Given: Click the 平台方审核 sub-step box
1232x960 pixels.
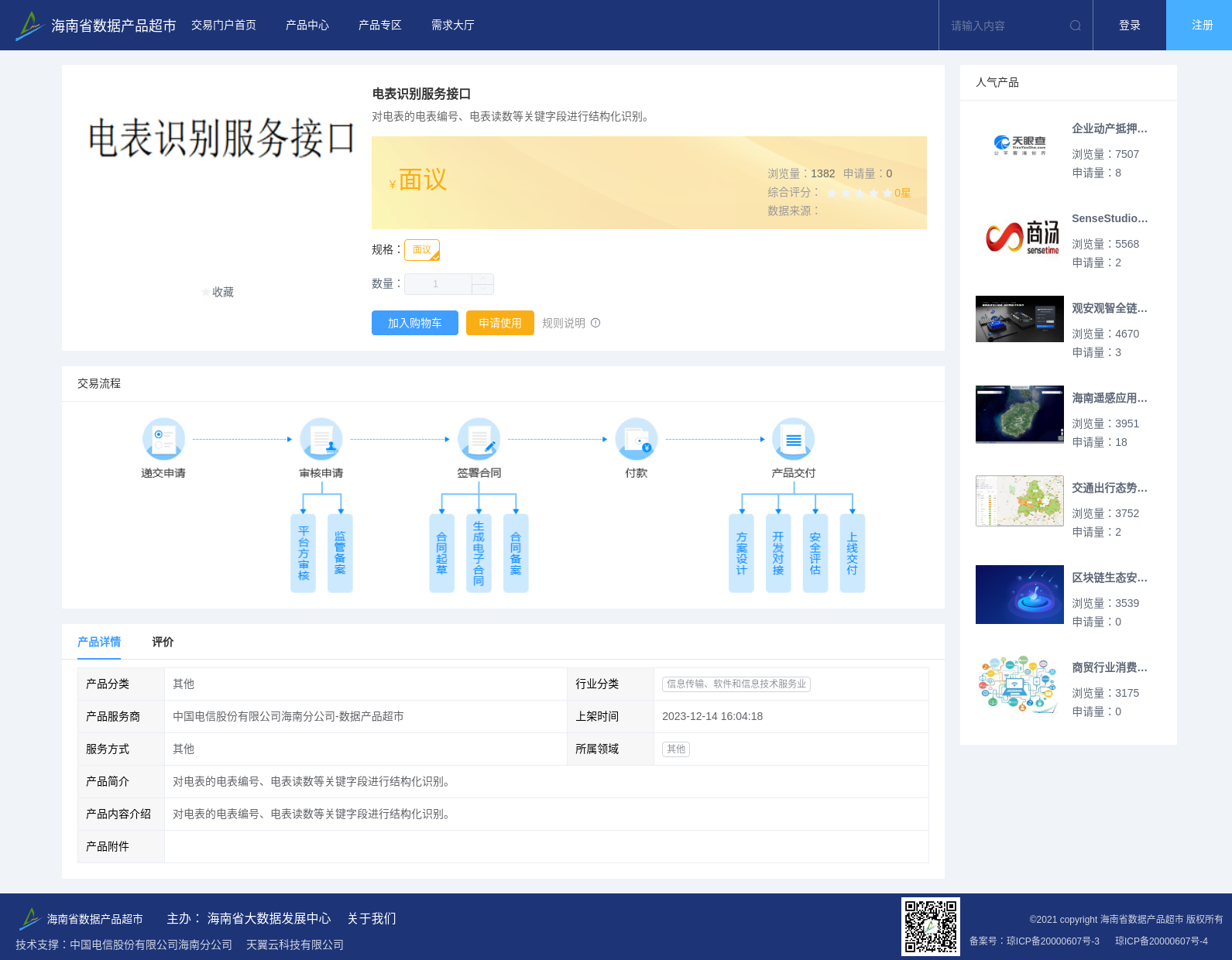Looking at the screenshot, I should tap(303, 553).
